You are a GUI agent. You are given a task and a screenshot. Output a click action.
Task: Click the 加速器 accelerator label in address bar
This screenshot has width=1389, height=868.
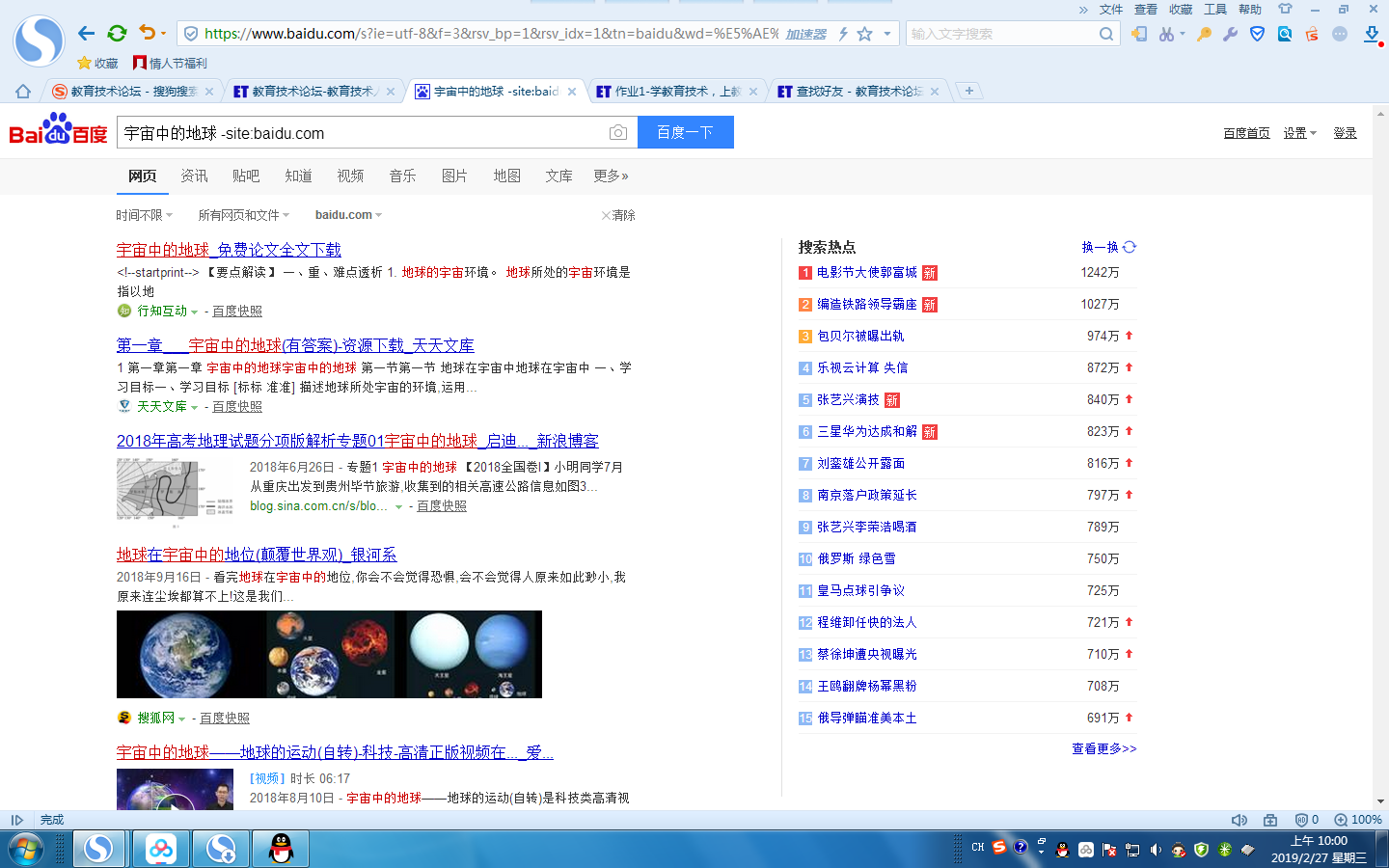point(805,34)
